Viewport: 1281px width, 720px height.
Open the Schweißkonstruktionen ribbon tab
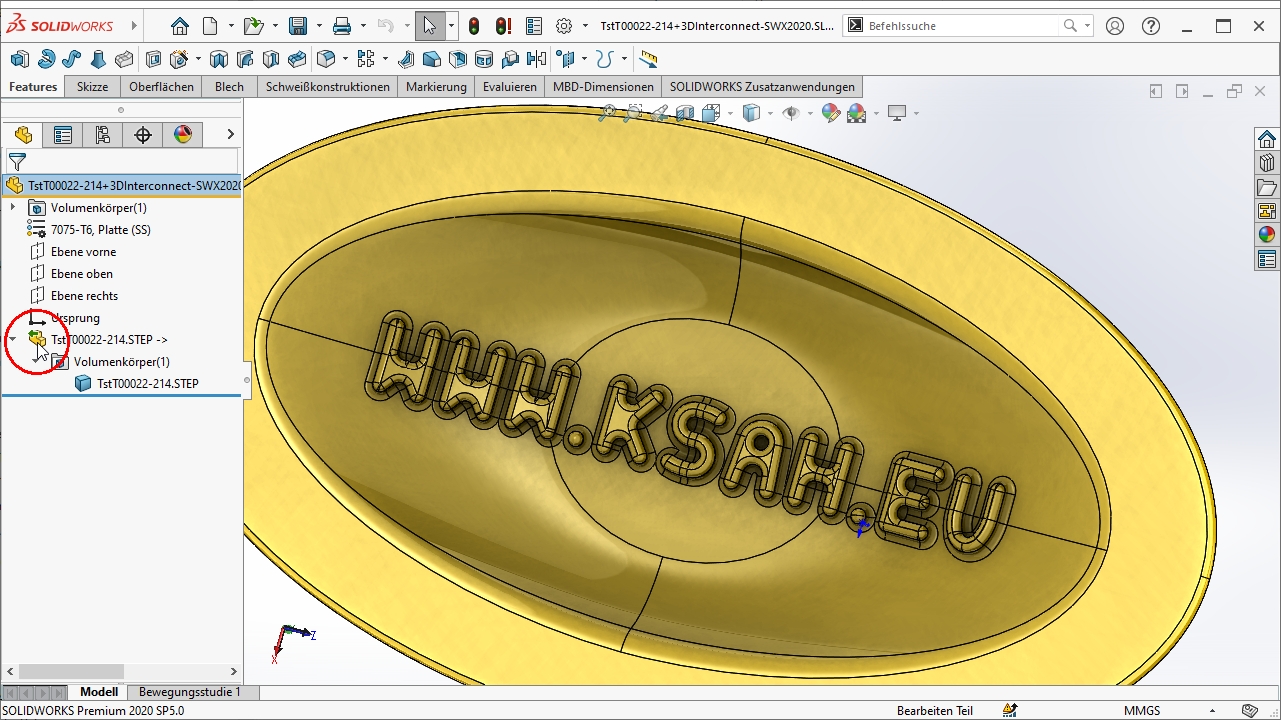[x=328, y=87]
